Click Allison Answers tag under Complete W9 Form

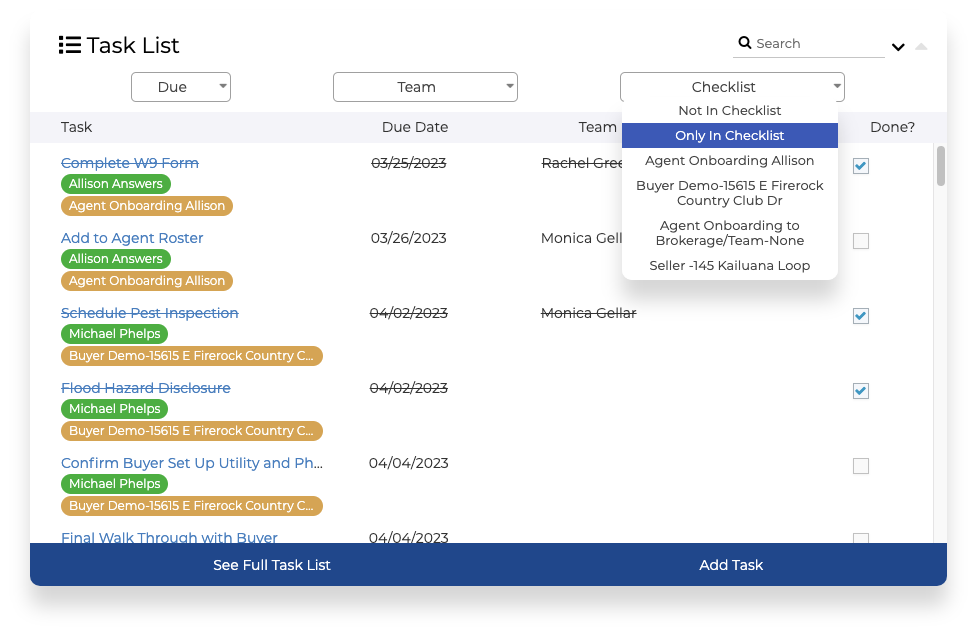coord(116,184)
